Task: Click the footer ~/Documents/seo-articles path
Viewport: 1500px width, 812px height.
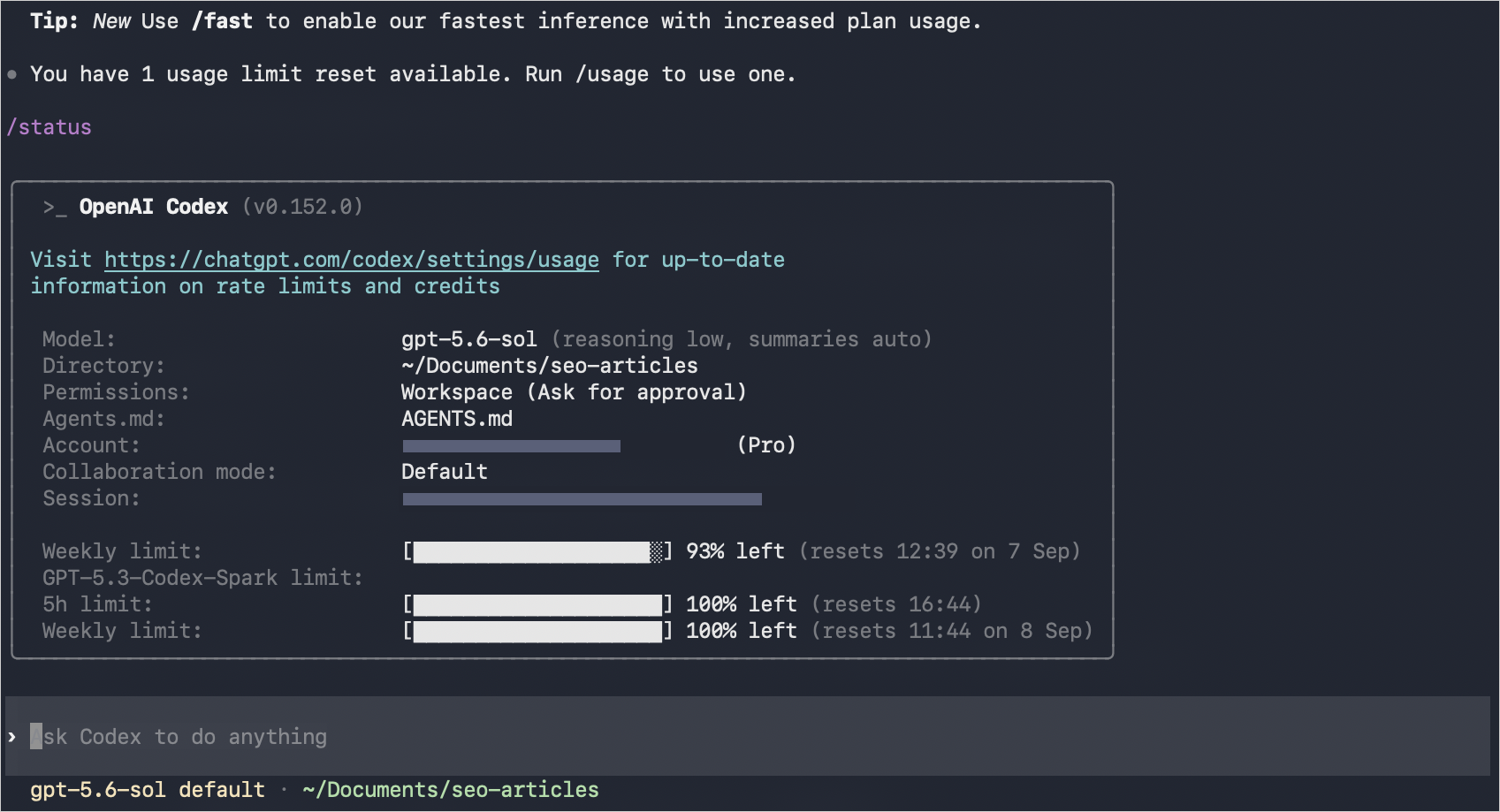Action: coord(451,790)
